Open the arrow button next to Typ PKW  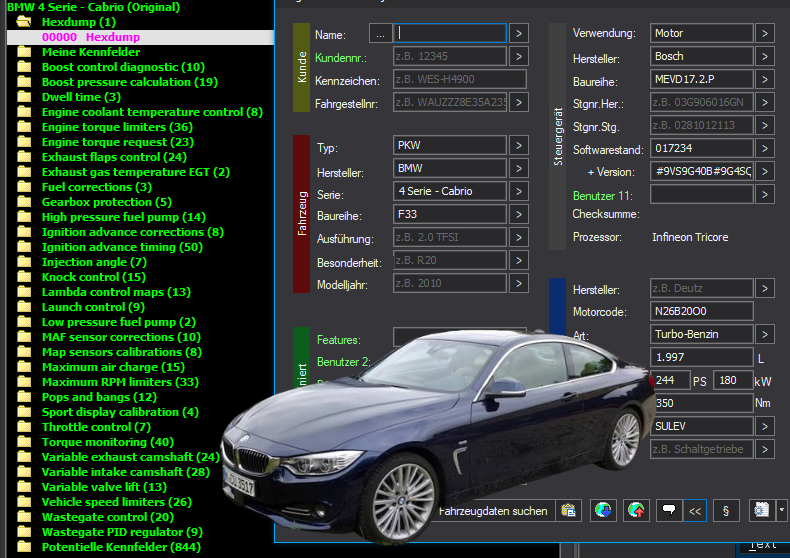click(518, 146)
